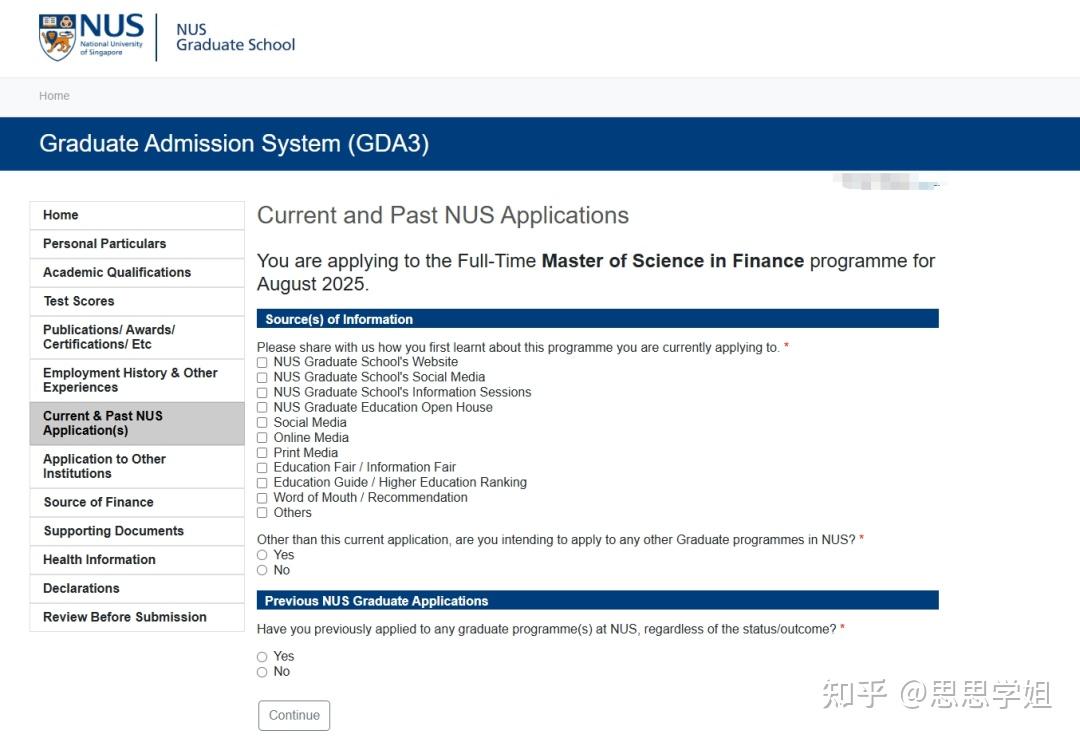The width and height of the screenshot is (1080, 738).
Task: Open the NUS Graduate School header logo
Action: click(234, 37)
